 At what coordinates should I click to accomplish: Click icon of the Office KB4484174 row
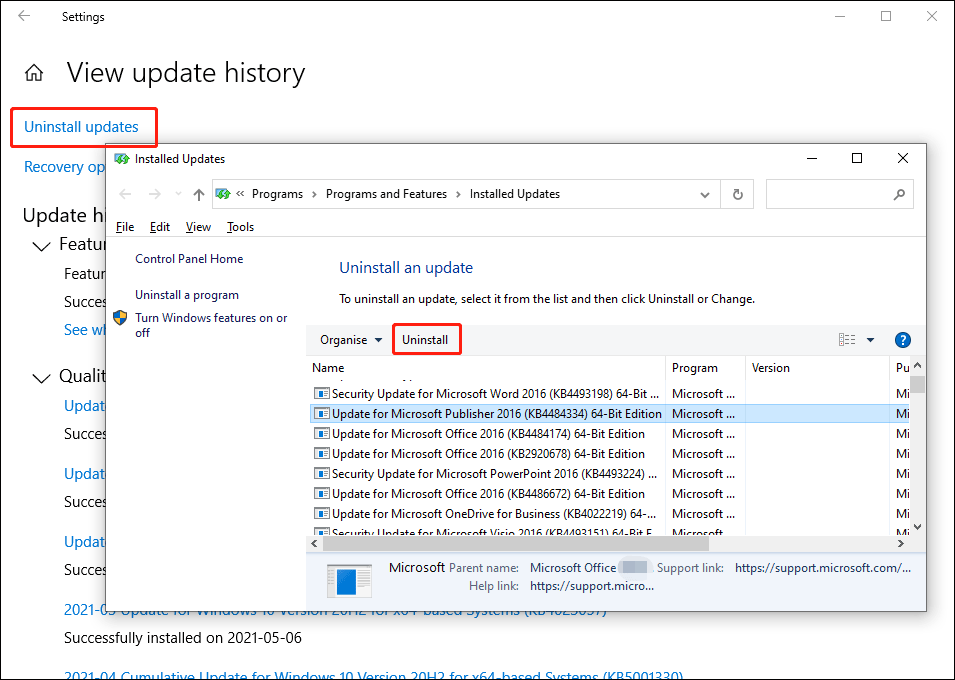tap(322, 434)
